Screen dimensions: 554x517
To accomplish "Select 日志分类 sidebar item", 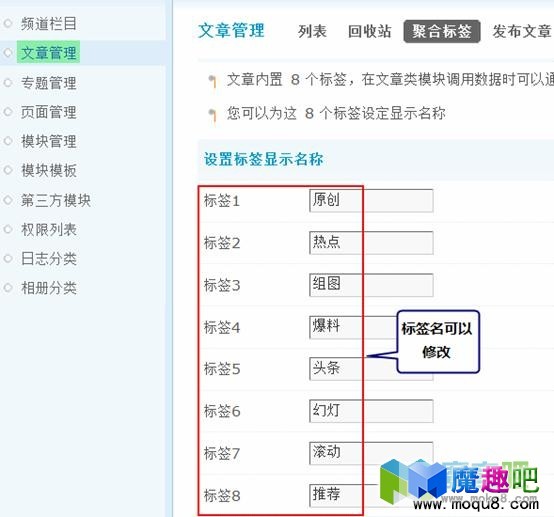I will pos(48,259).
